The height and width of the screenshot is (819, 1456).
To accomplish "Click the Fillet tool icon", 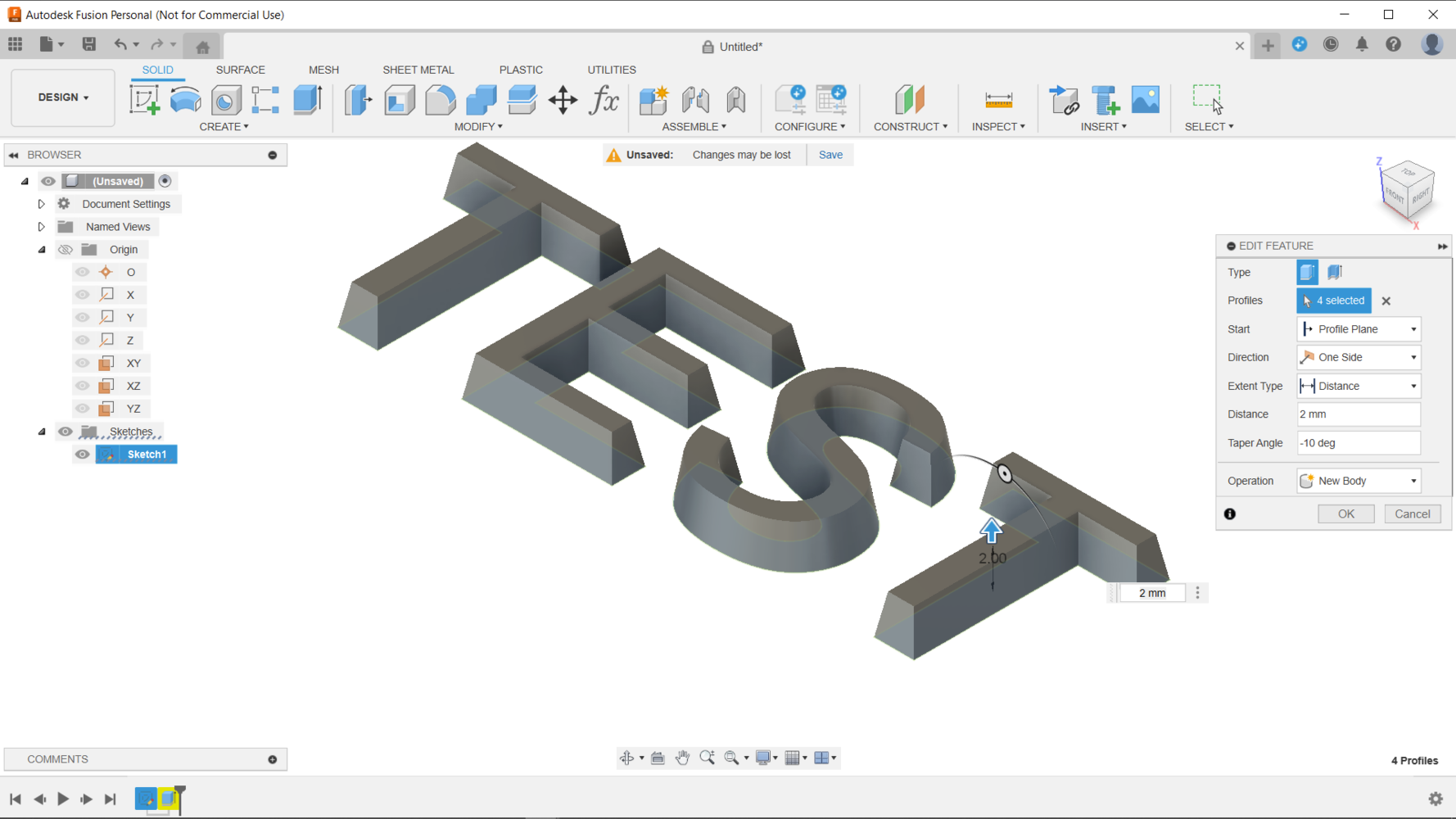I will [441, 100].
